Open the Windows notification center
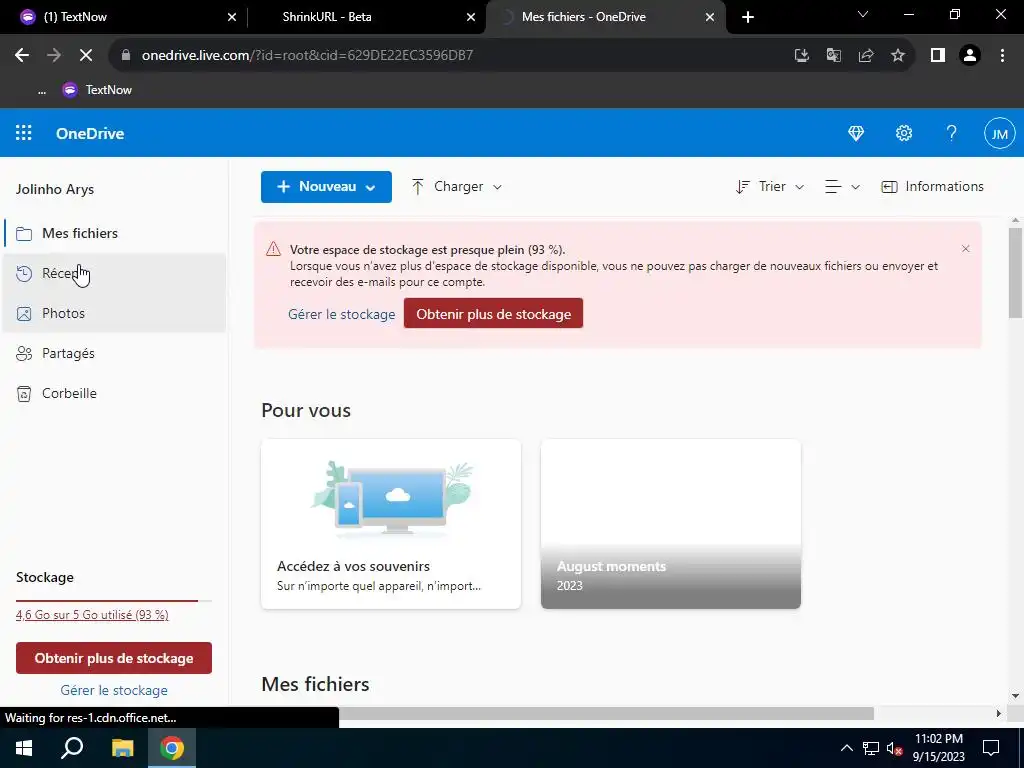This screenshot has width=1024, height=768. (x=991, y=748)
